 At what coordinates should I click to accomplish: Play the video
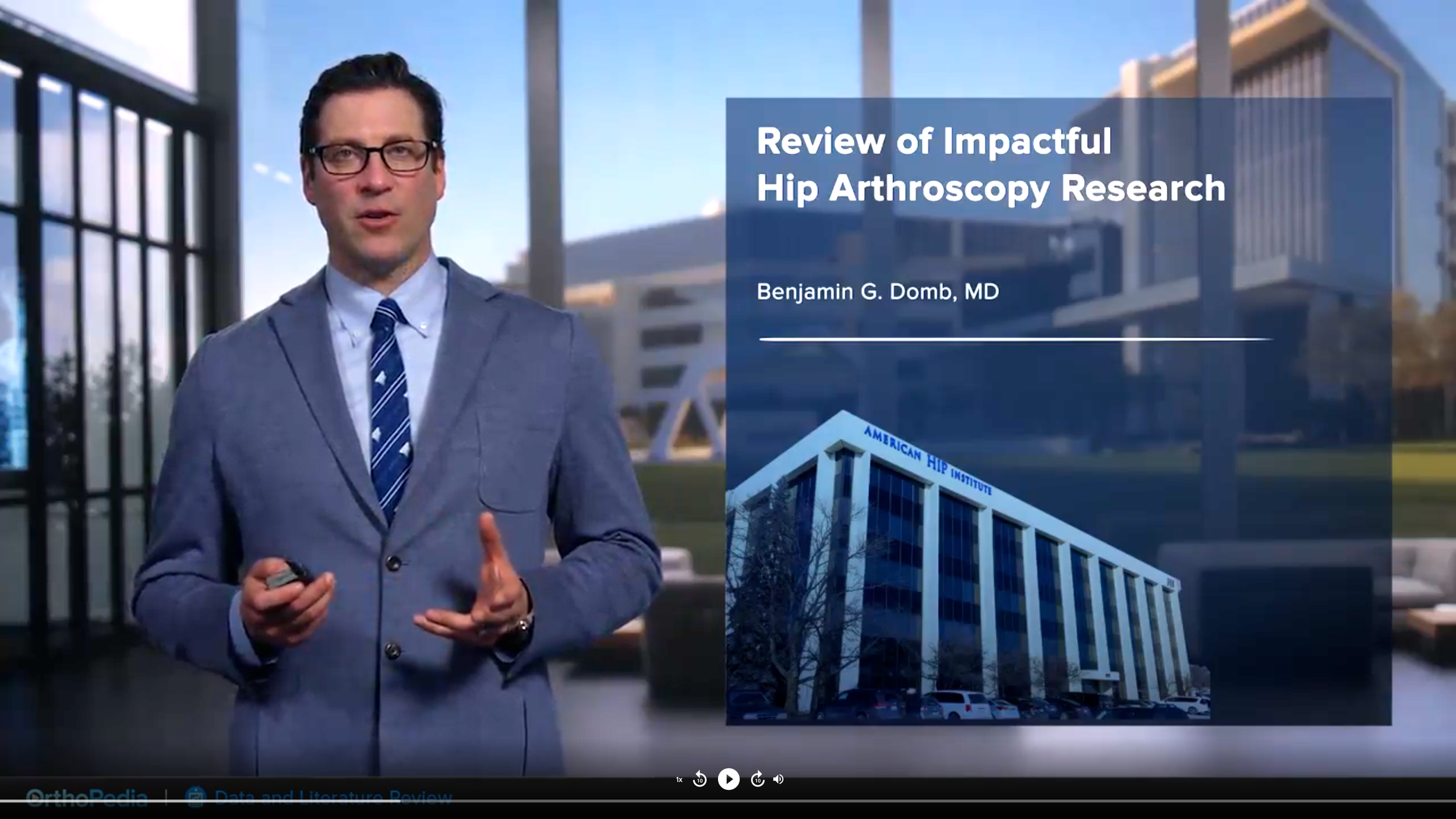click(x=728, y=779)
